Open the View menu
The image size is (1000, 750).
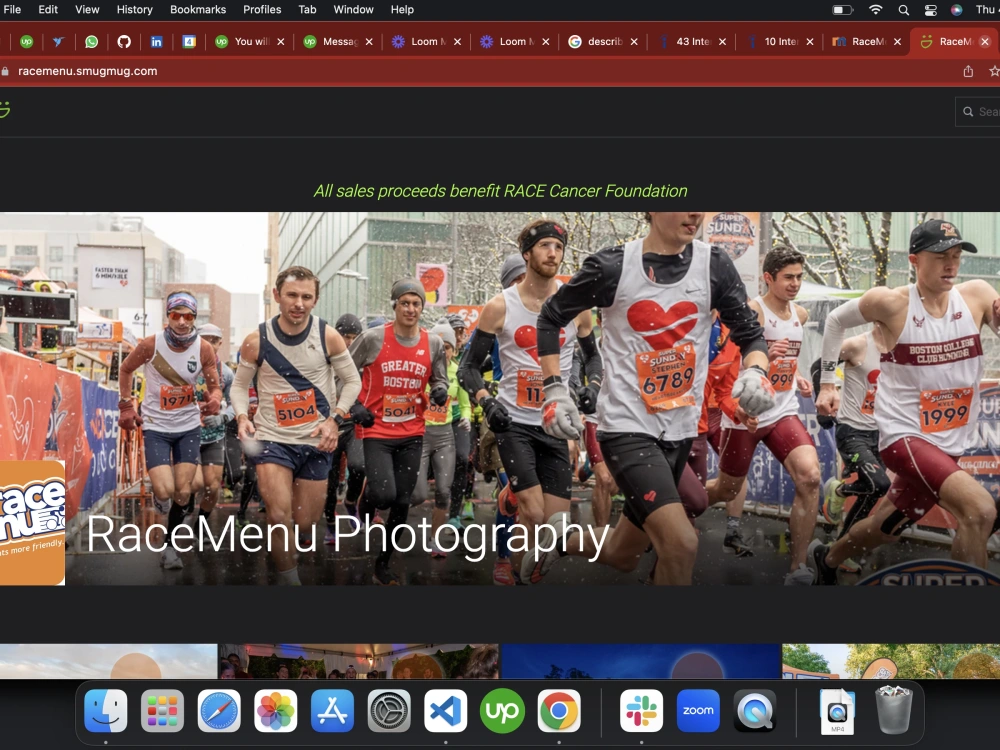tap(87, 10)
